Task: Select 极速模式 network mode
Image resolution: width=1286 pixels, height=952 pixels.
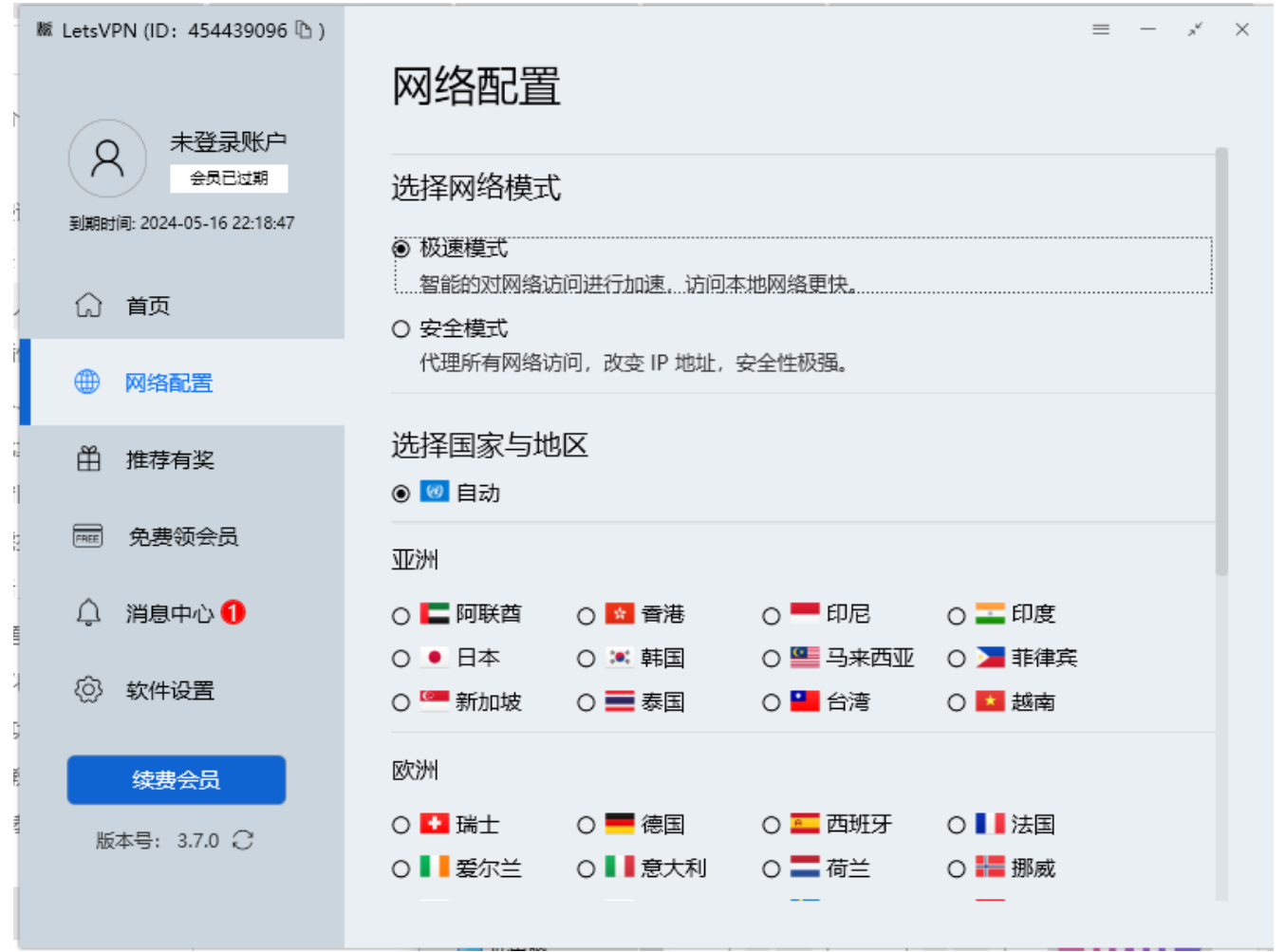Action: [x=401, y=249]
